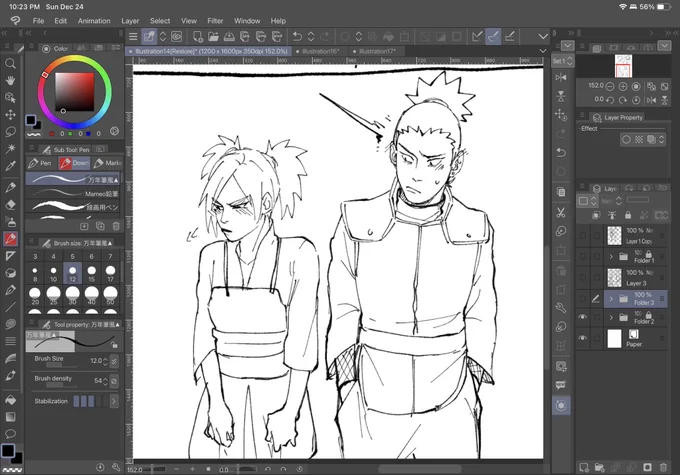Switch to the Illustration16 canvas tab

point(320,51)
